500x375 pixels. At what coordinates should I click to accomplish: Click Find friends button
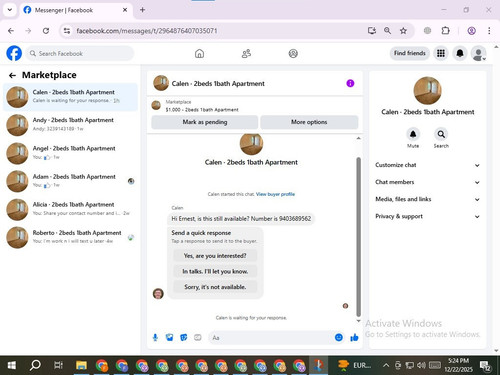click(x=410, y=53)
